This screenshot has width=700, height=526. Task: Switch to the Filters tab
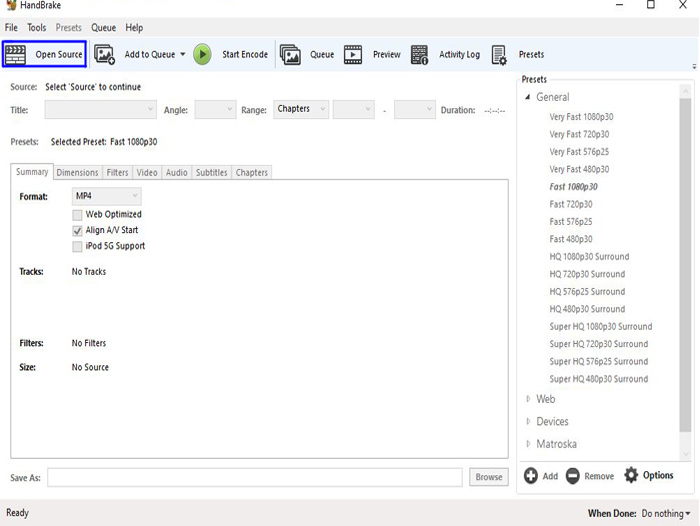pyautogui.click(x=117, y=172)
